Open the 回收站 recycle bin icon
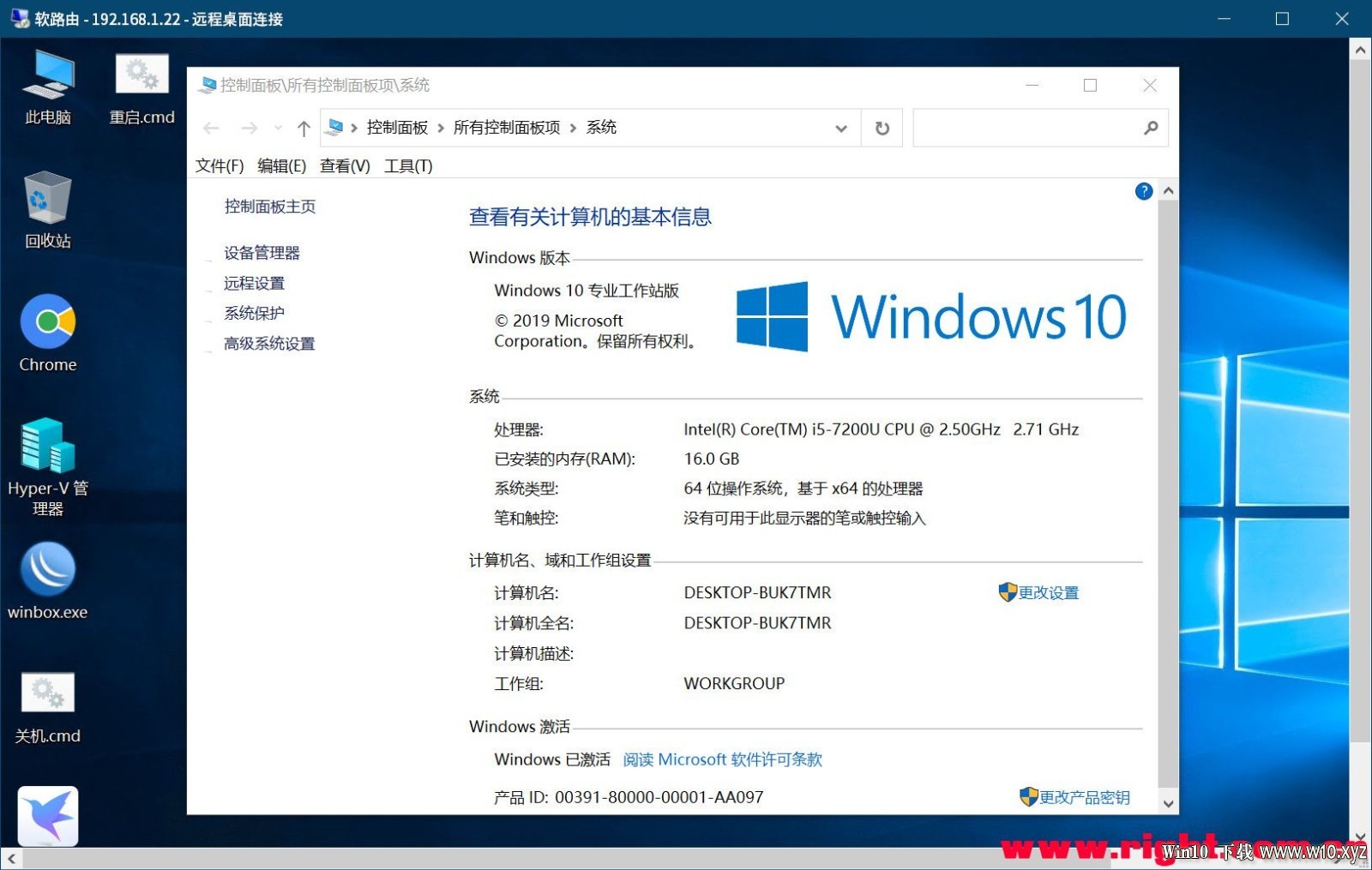Image resolution: width=1372 pixels, height=870 pixels. click(48, 211)
